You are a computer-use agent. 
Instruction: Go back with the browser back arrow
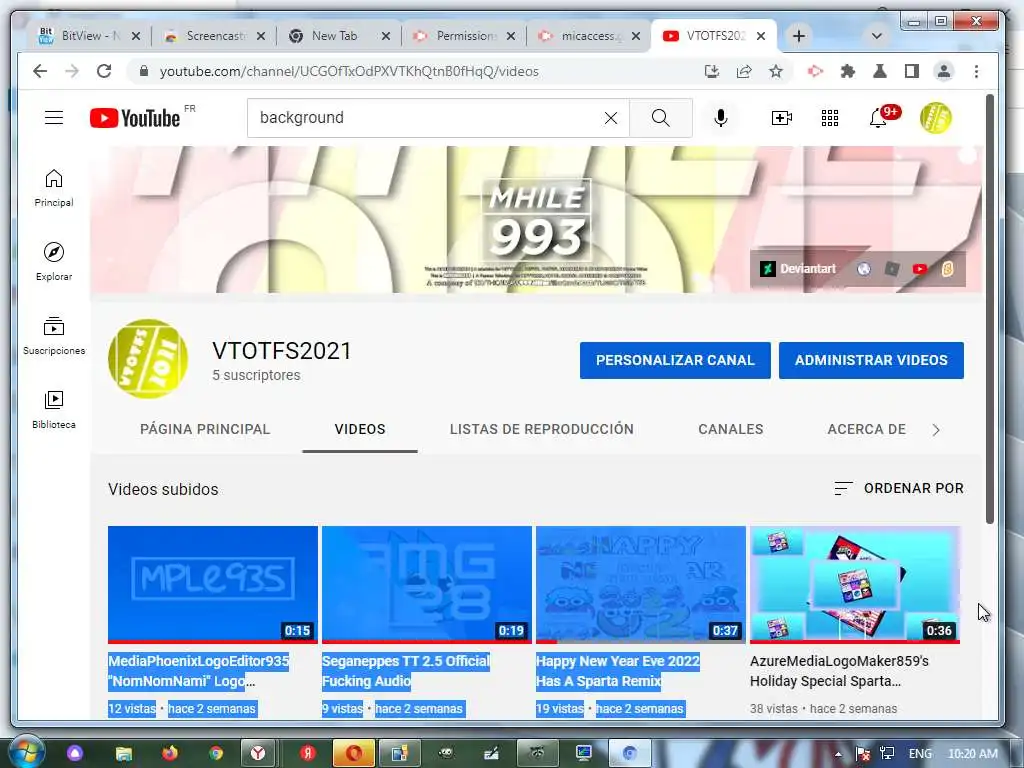40,71
